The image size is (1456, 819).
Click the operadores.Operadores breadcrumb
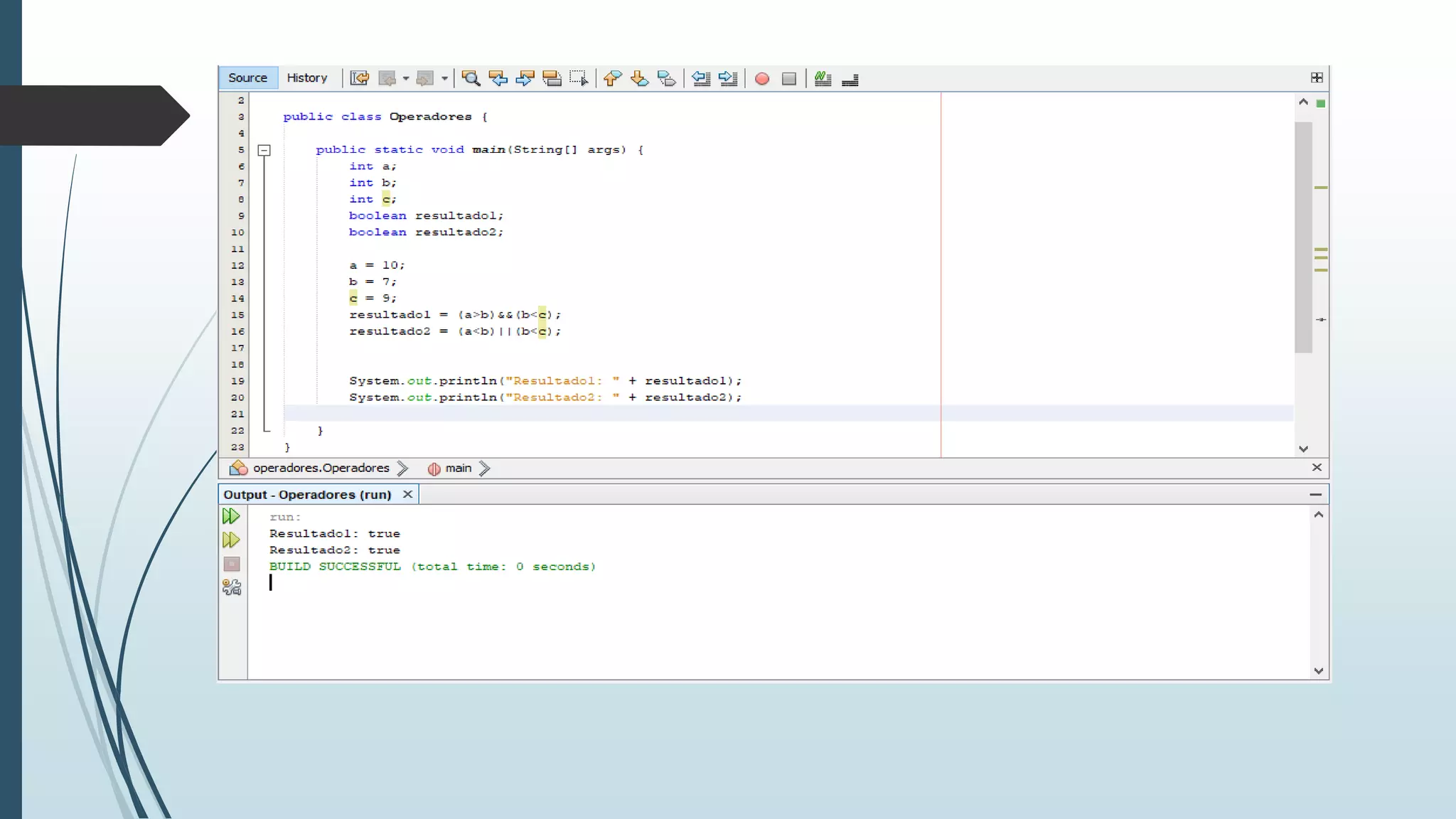(x=321, y=468)
